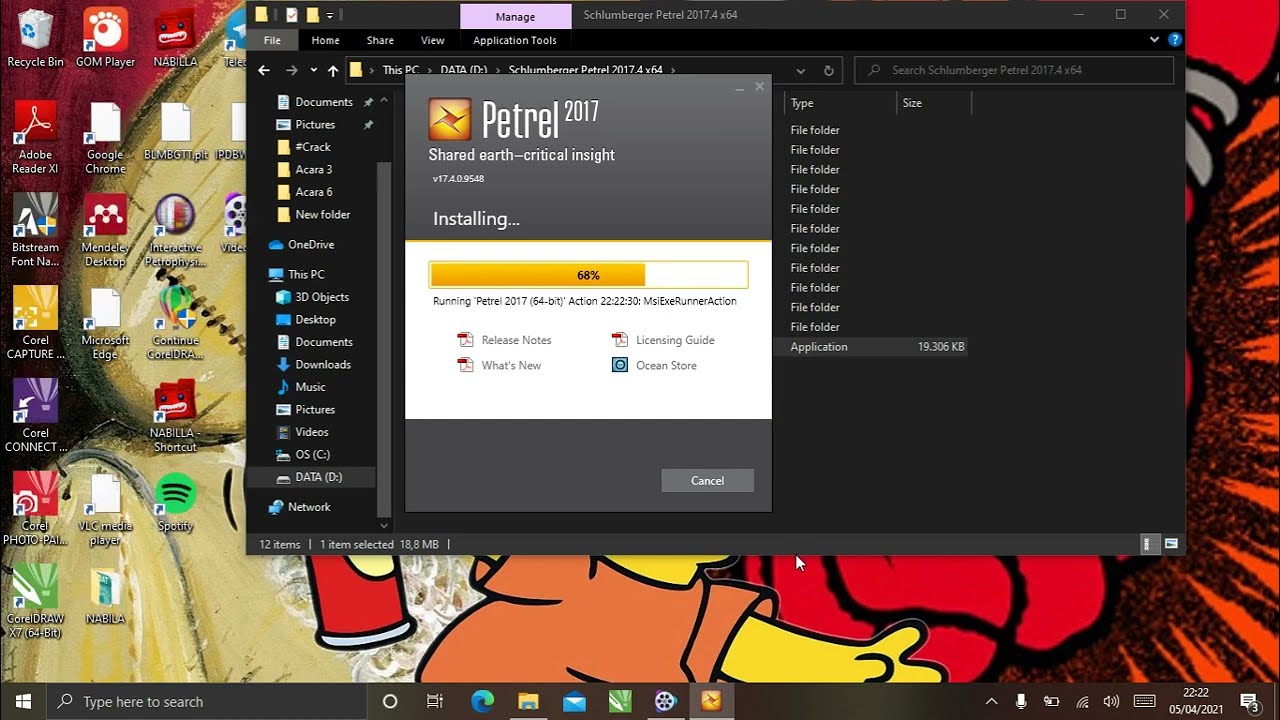
Task: Open Microsoft Edge desktop shortcut
Action: 105,324
